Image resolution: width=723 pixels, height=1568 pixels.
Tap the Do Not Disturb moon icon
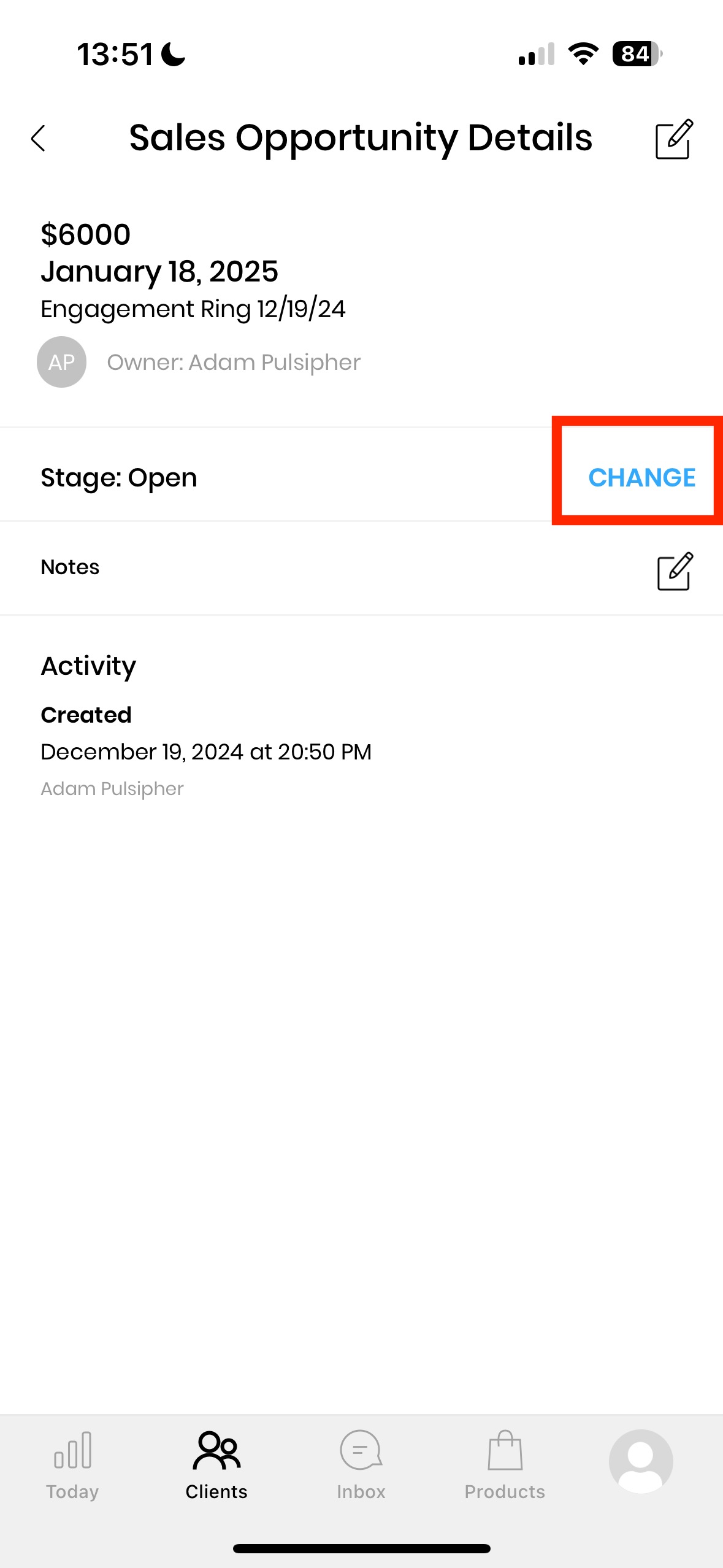coord(174,54)
